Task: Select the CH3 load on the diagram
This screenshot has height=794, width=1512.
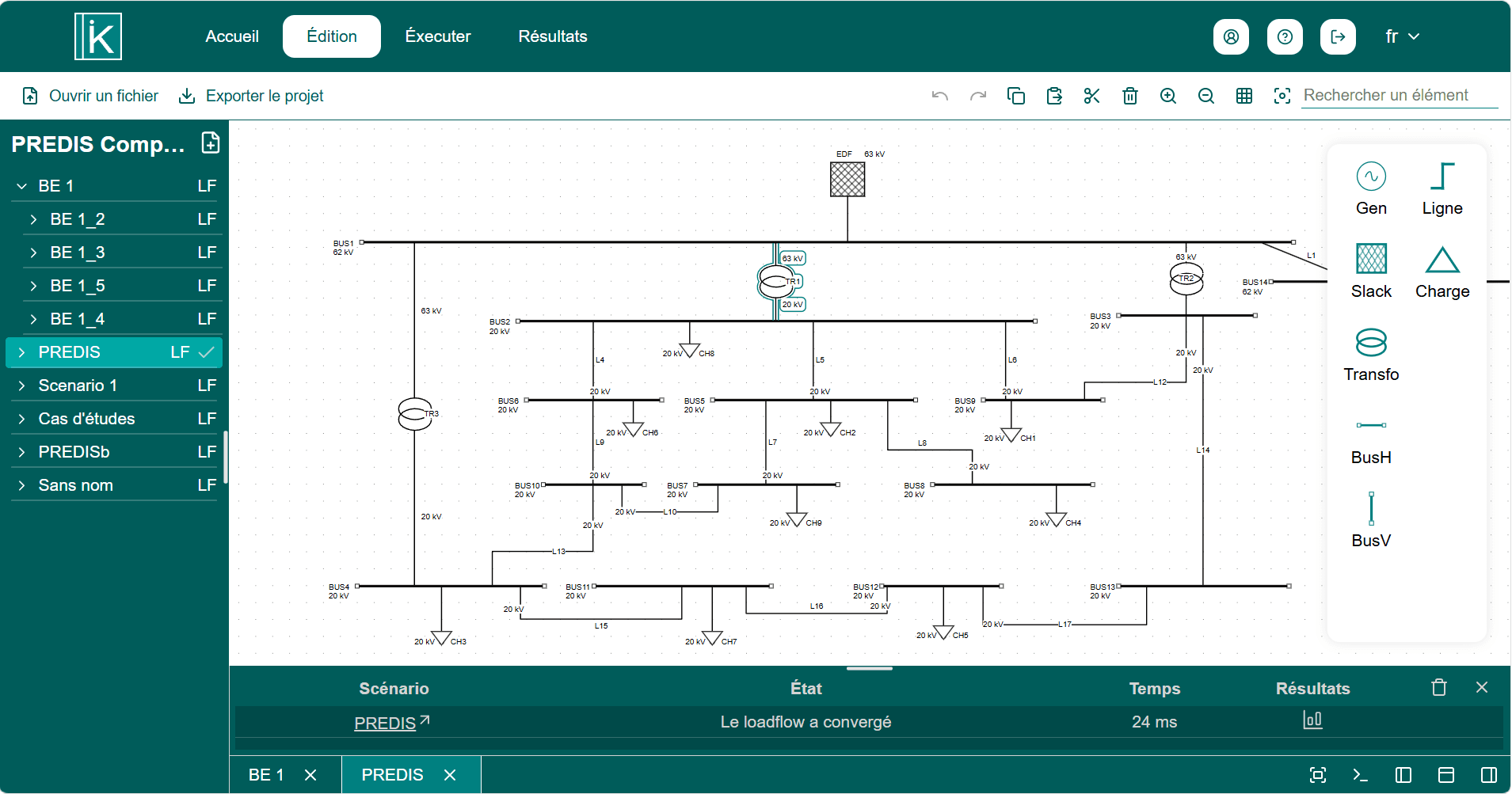Action: [441, 638]
